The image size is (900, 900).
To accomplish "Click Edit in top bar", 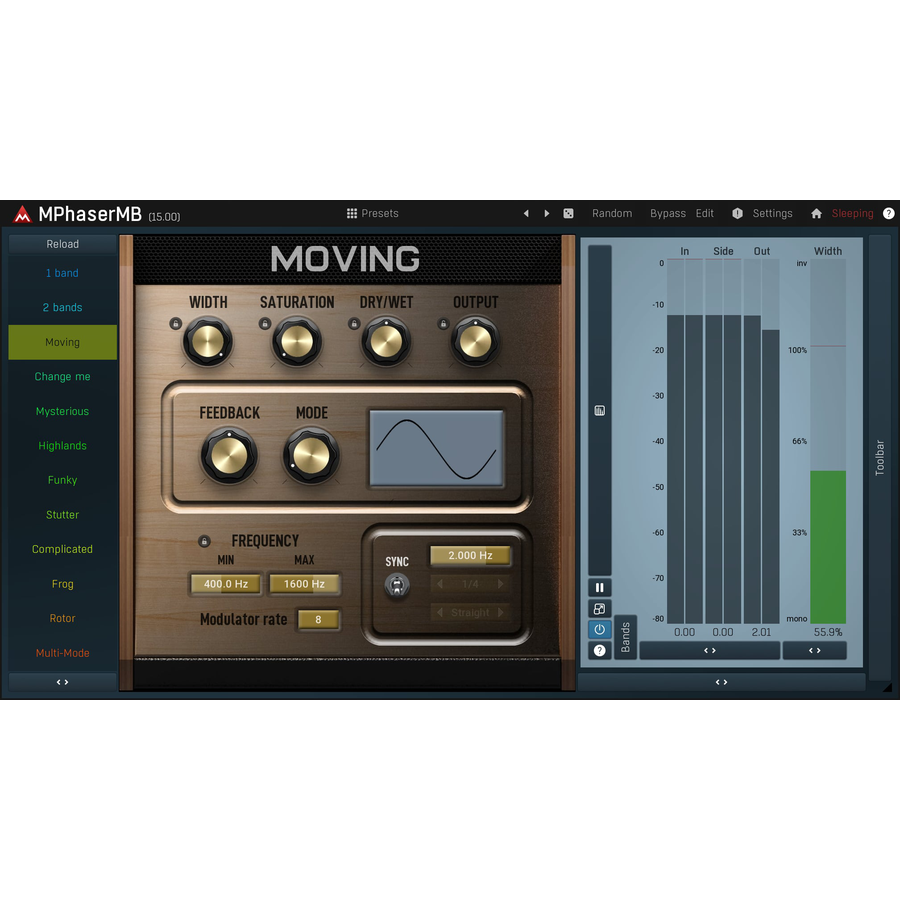I will click(704, 214).
